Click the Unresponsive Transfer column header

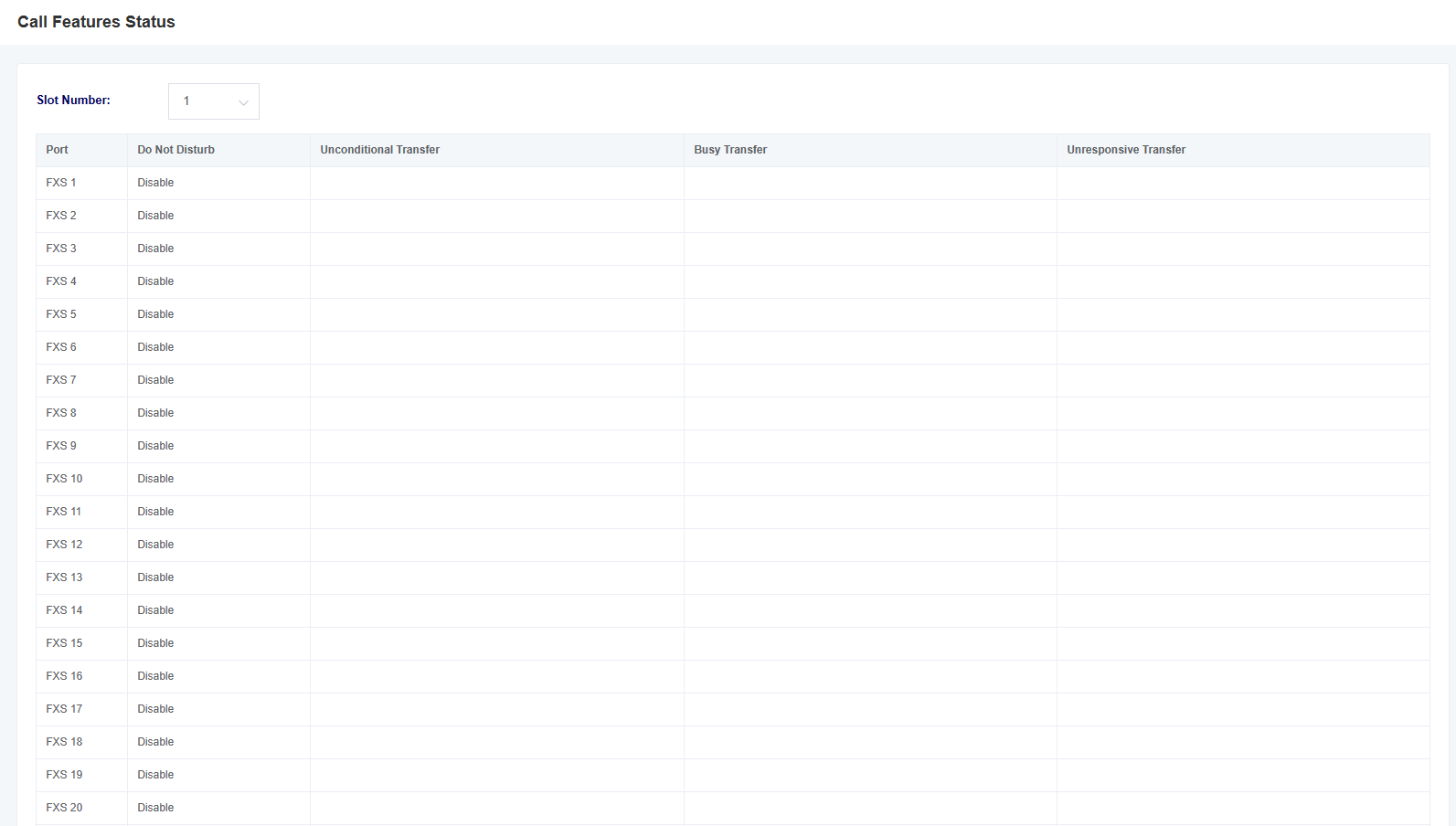[x=1243, y=150]
